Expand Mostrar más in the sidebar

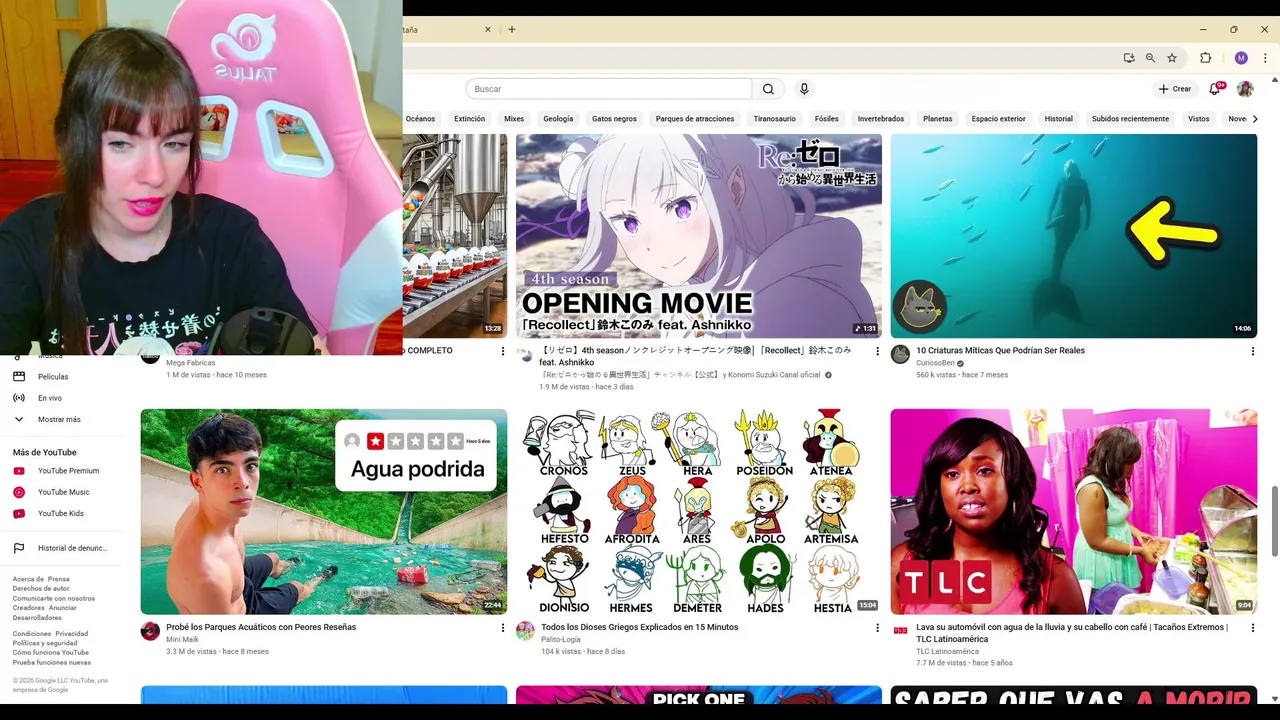(x=59, y=419)
